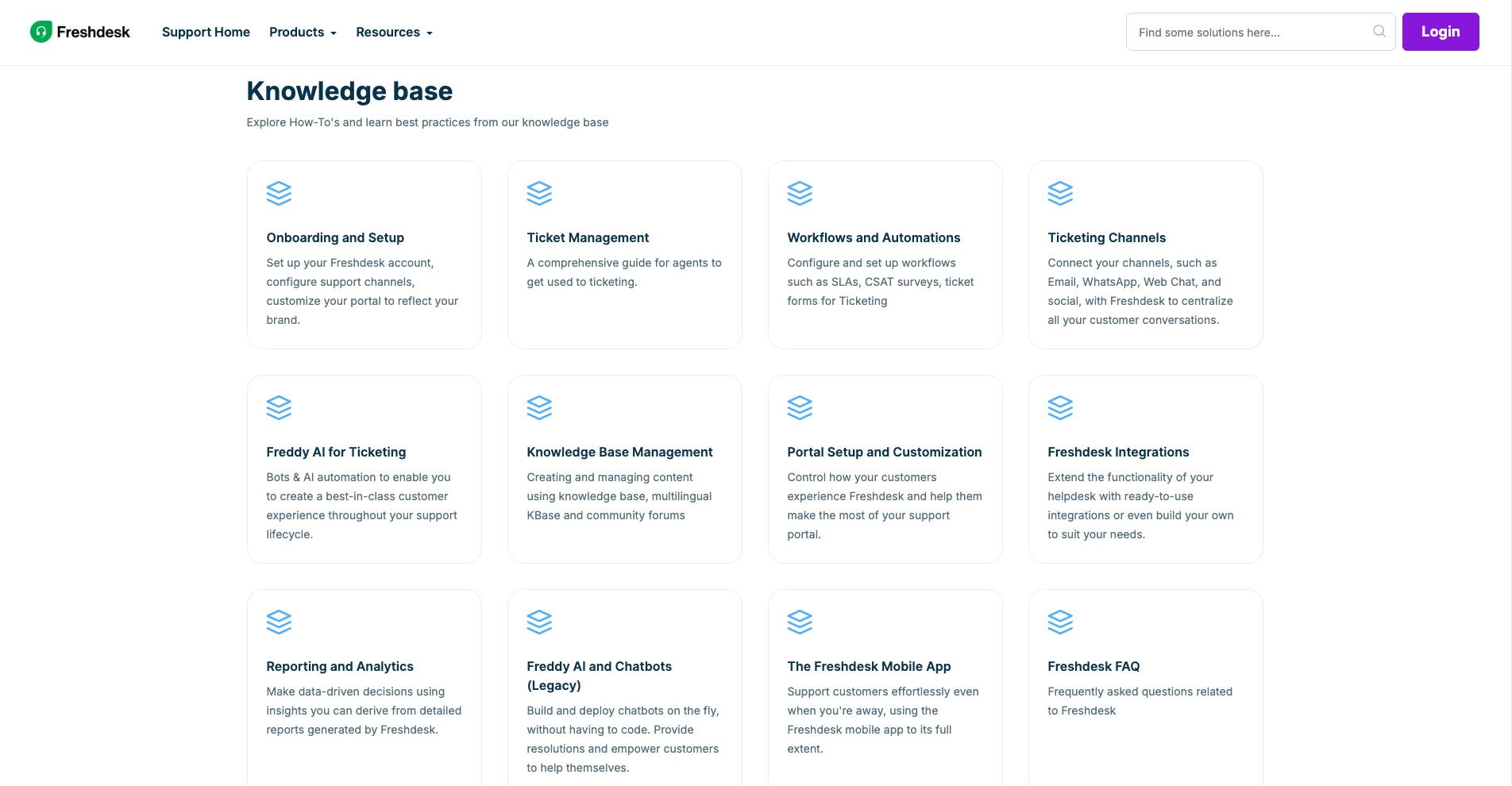
Task: Click inside the solutions search field
Action: click(1239, 32)
